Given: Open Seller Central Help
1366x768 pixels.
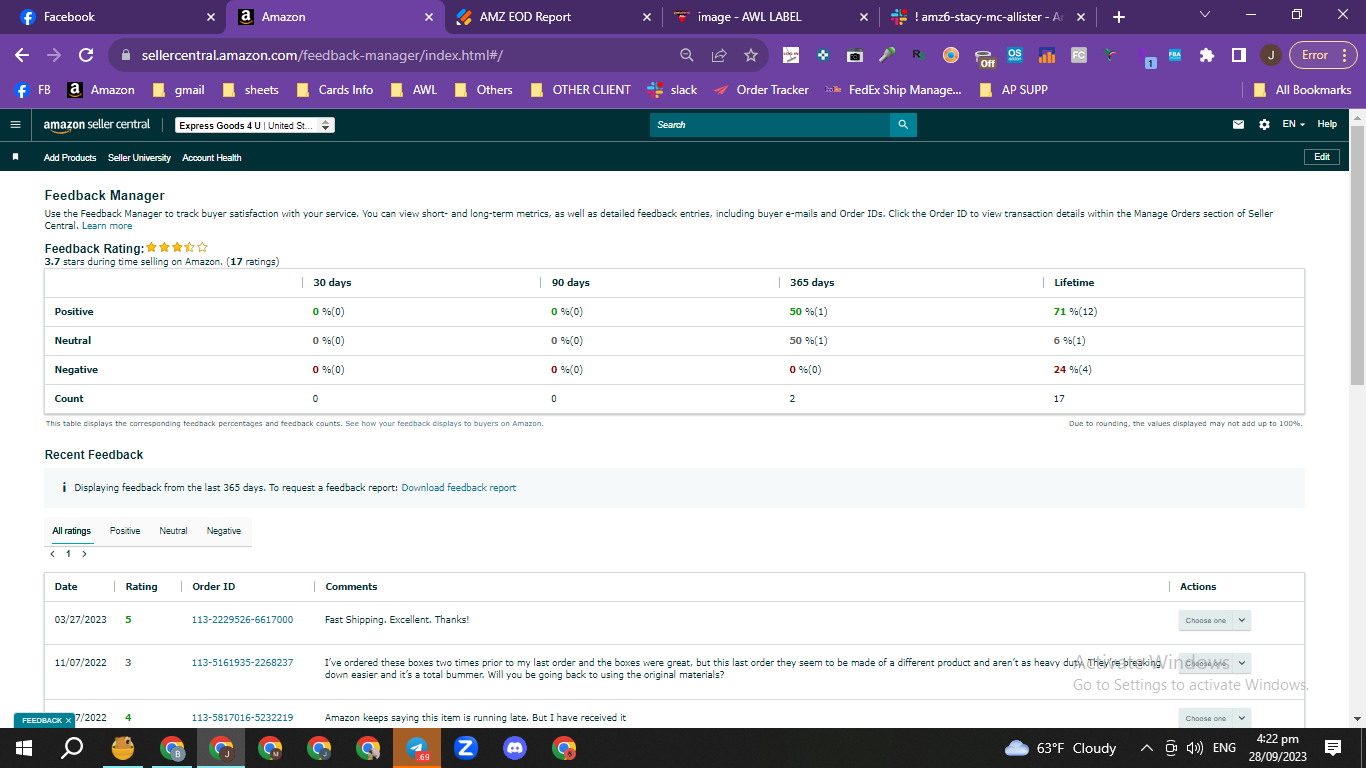Looking at the screenshot, I should click(x=1327, y=125).
